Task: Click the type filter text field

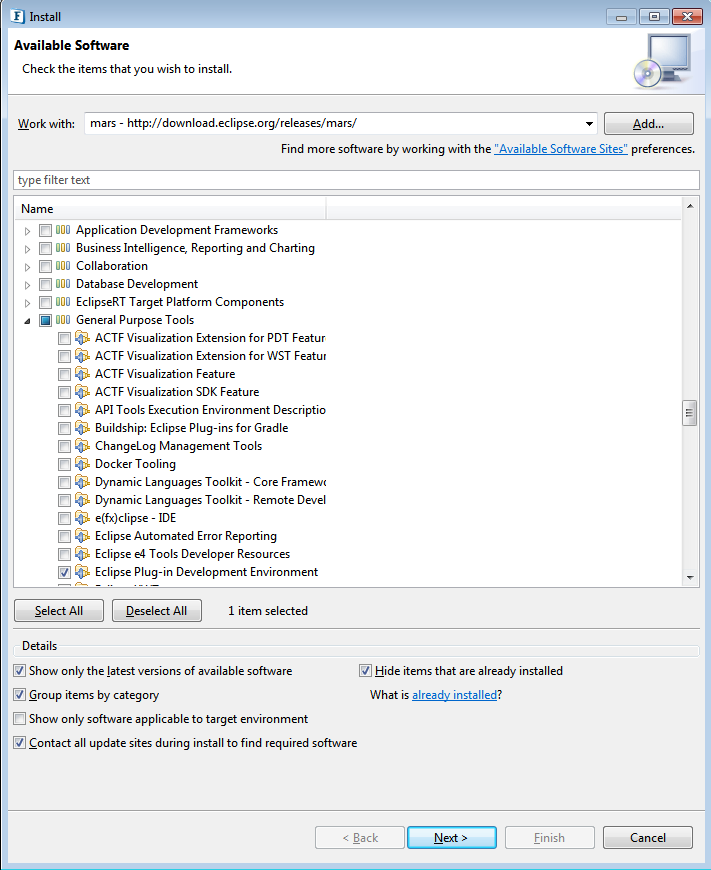Action: coord(356,180)
